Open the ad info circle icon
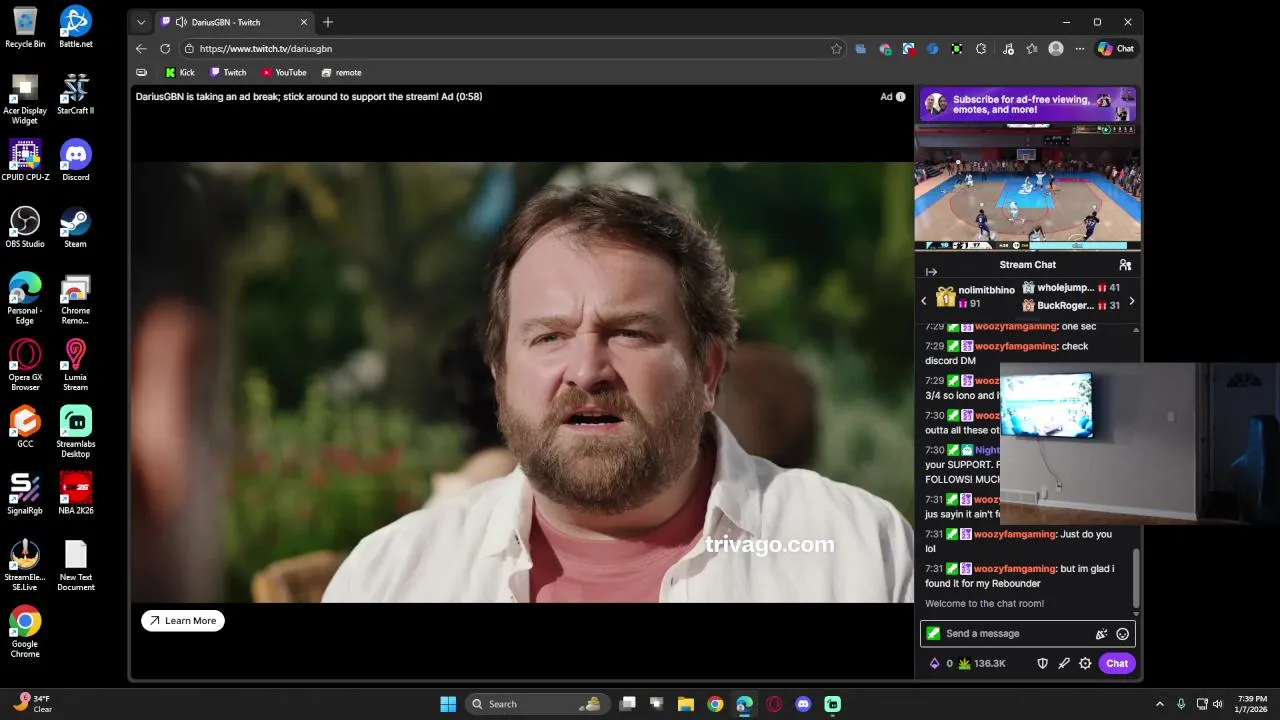Viewport: 1280px width, 720px height. pyautogui.click(x=900, y=97)
